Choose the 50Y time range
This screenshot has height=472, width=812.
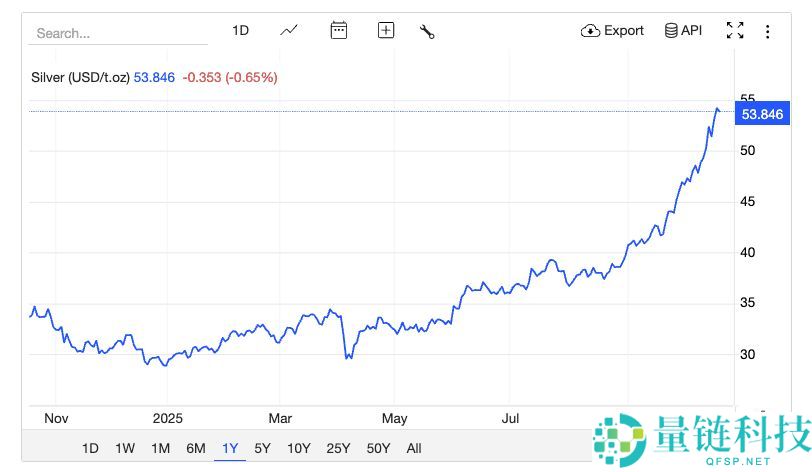tap(378, 448)
